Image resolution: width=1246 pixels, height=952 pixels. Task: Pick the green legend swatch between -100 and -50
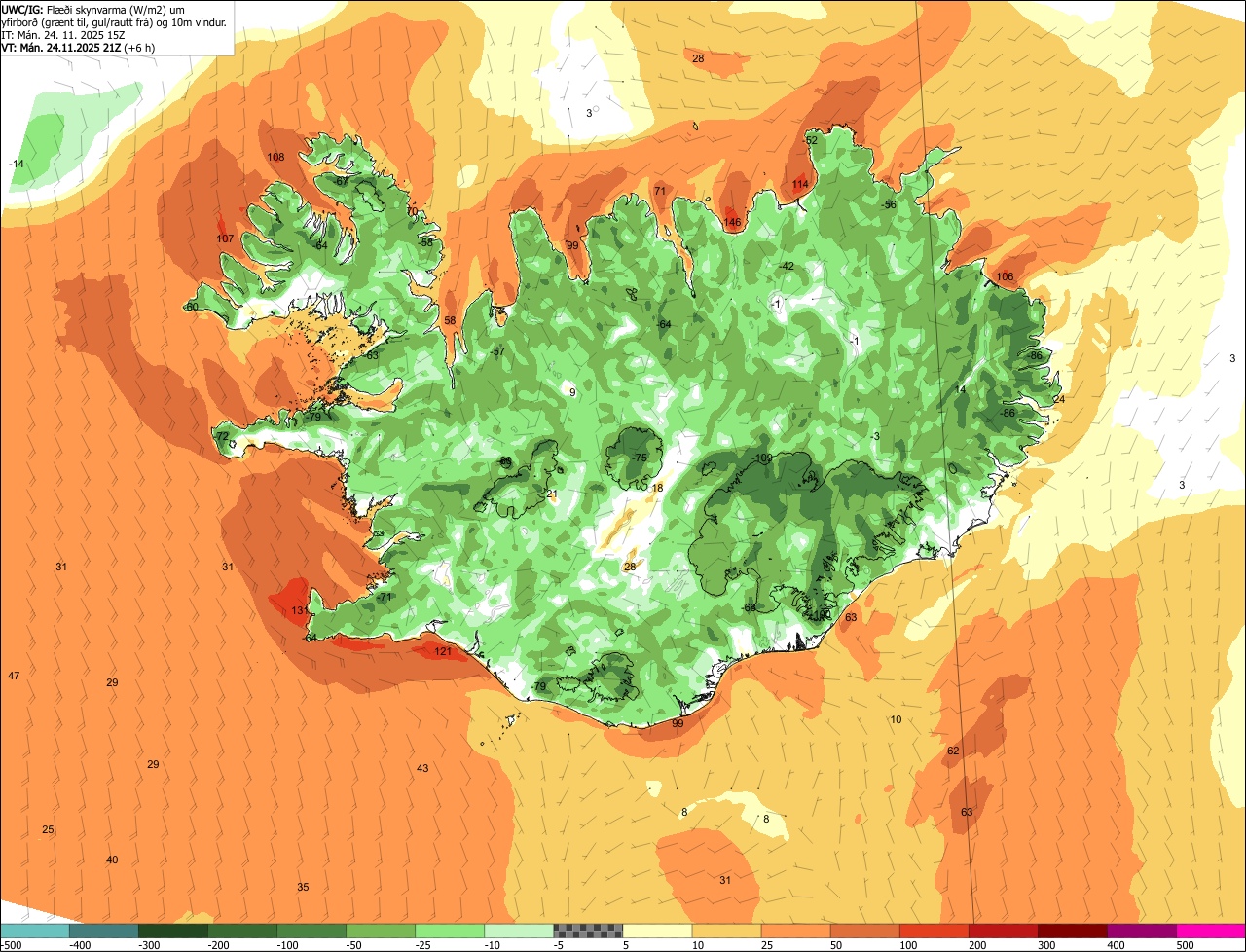click(311, 931)
